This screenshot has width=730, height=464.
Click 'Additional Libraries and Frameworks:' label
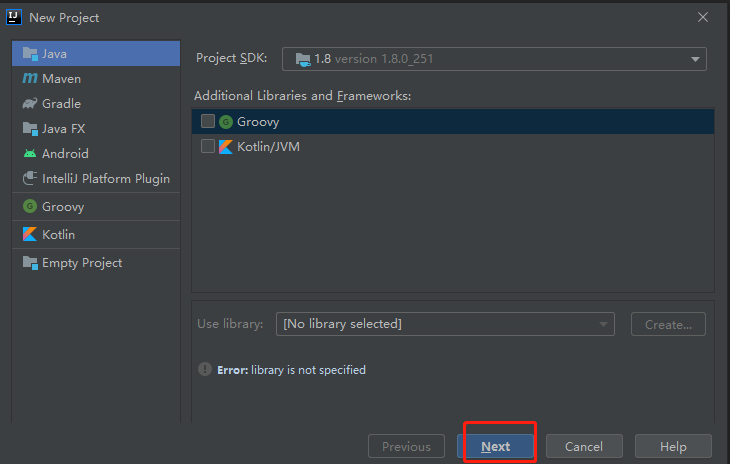(x=303, y=95)
